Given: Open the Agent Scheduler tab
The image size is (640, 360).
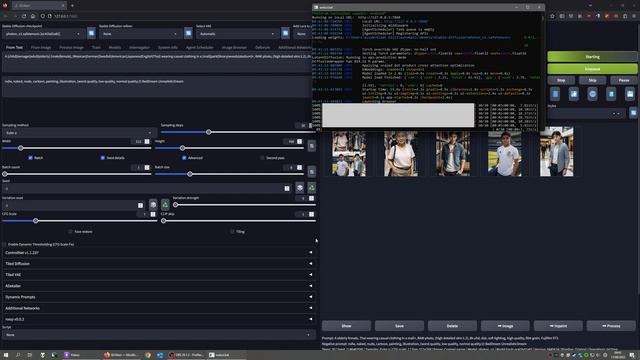Looking at the screenshot, I should click(x=199, y=47).
